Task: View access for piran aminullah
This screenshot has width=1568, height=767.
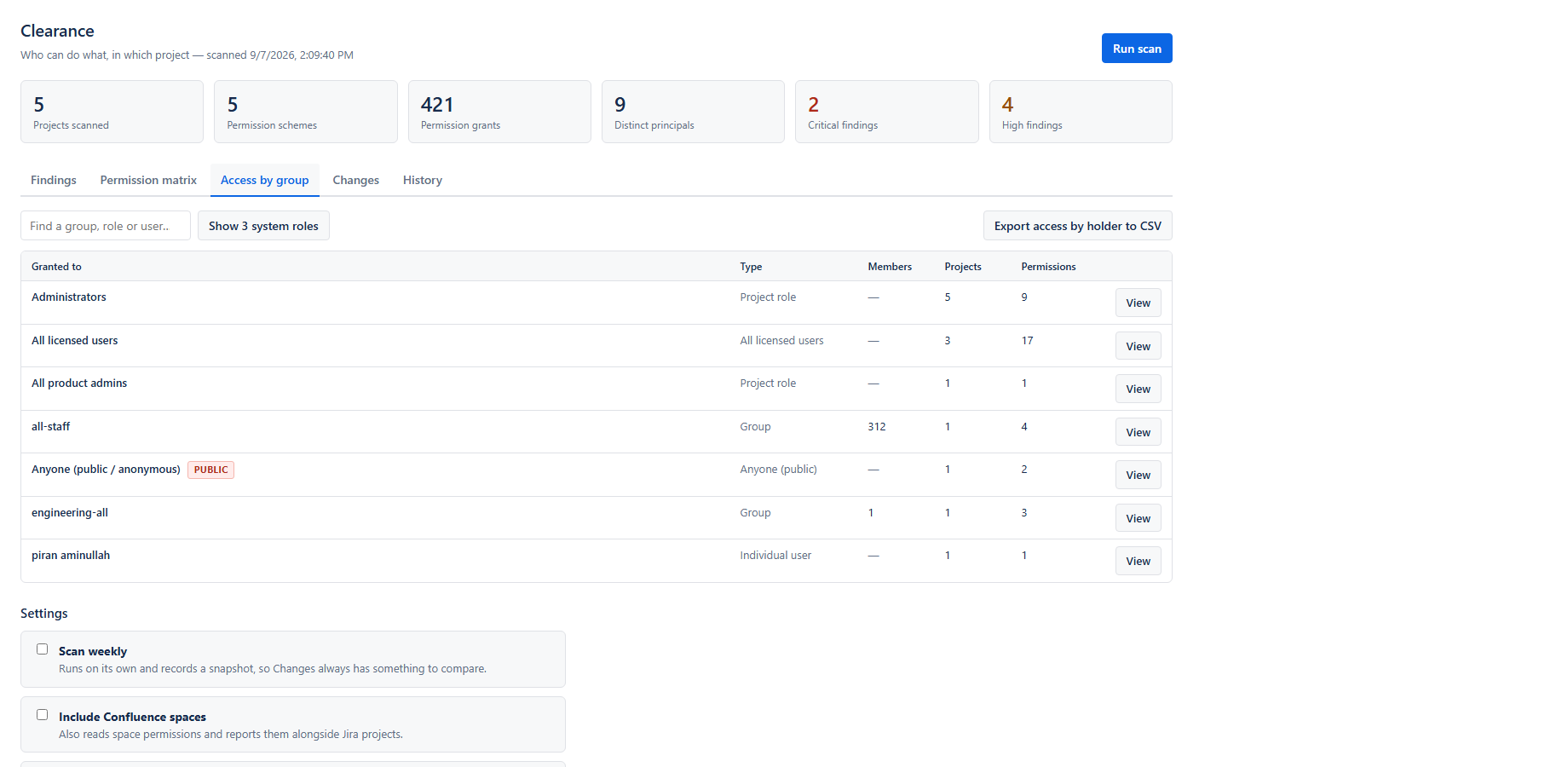Action: point(1139,561)
